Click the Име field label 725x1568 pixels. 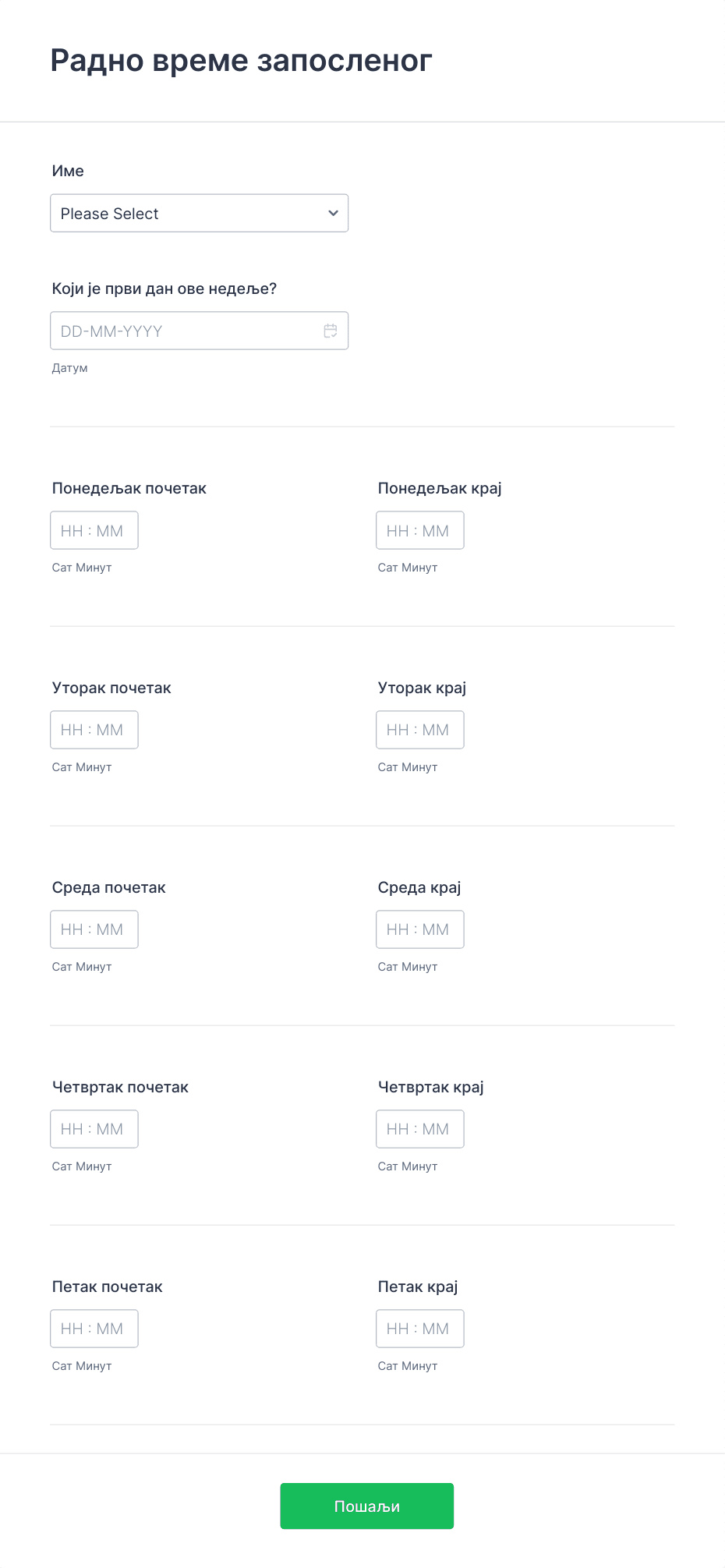[68, 171]
